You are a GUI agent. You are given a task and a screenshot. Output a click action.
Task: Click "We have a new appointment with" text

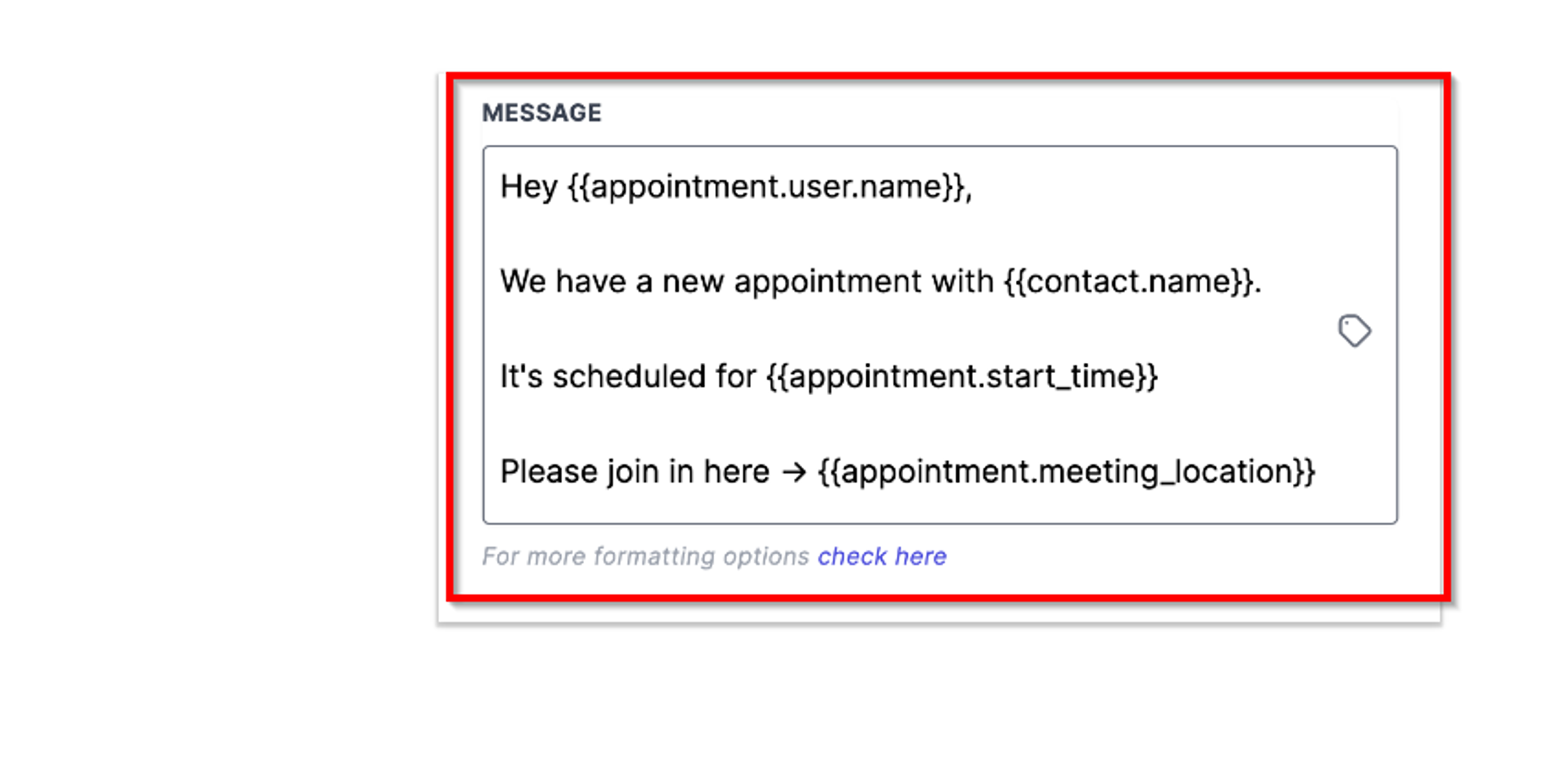pos(747,281)
